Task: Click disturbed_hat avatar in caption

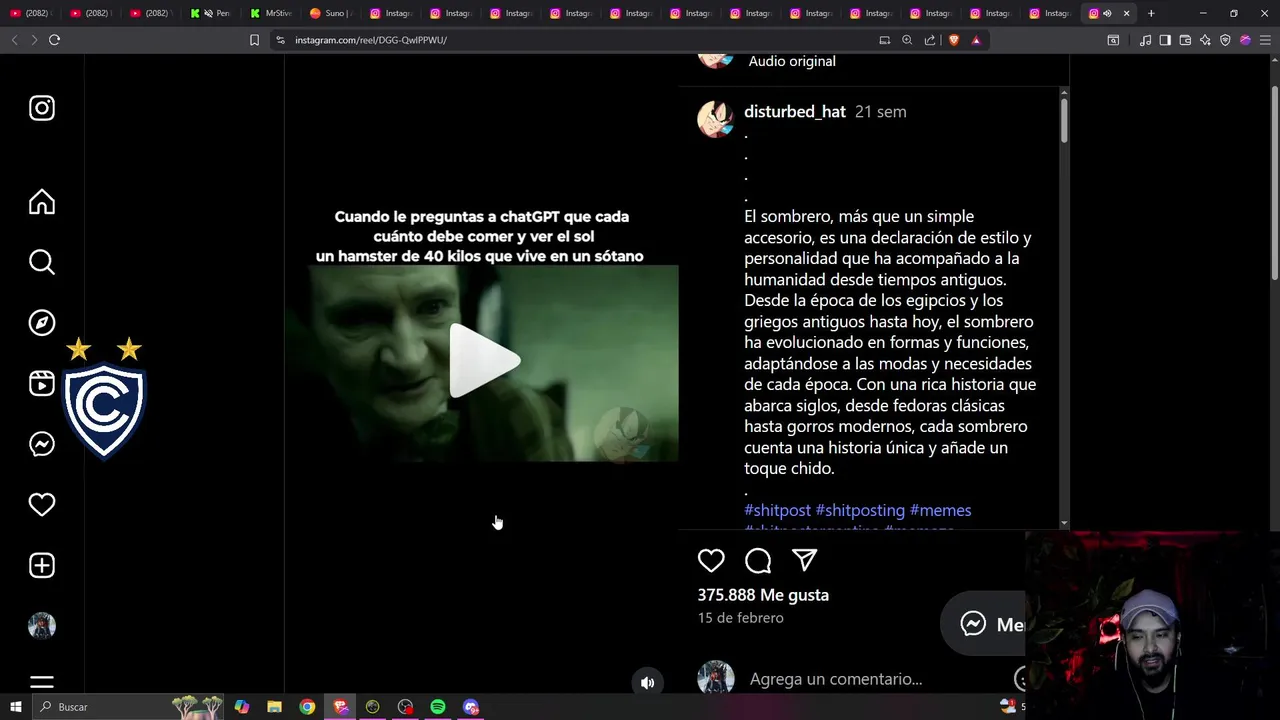Action: pos(715,119)
